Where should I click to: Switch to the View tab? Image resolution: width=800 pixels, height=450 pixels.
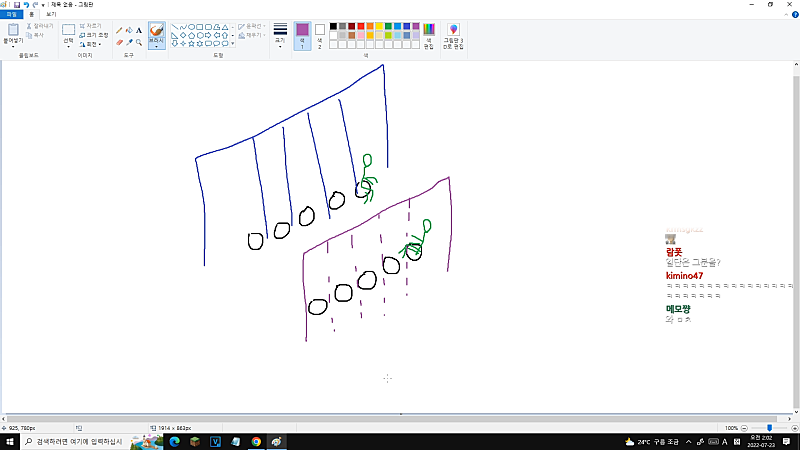point(51,14)
